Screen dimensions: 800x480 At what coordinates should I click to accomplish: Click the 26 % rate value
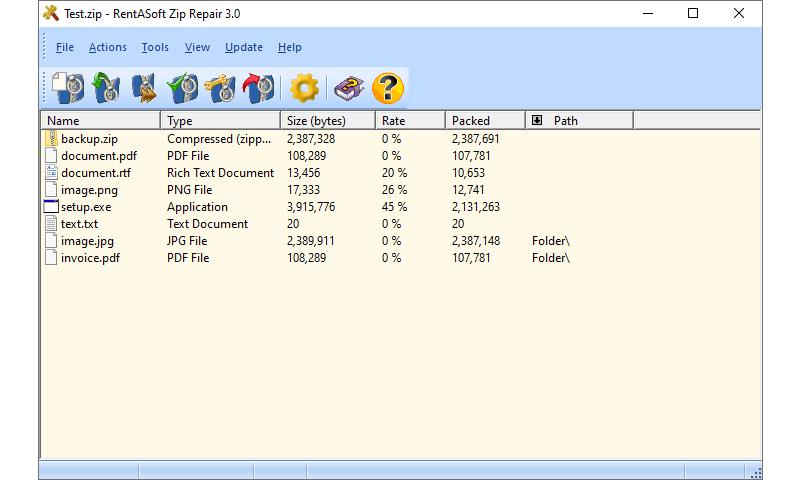[394, 190]
